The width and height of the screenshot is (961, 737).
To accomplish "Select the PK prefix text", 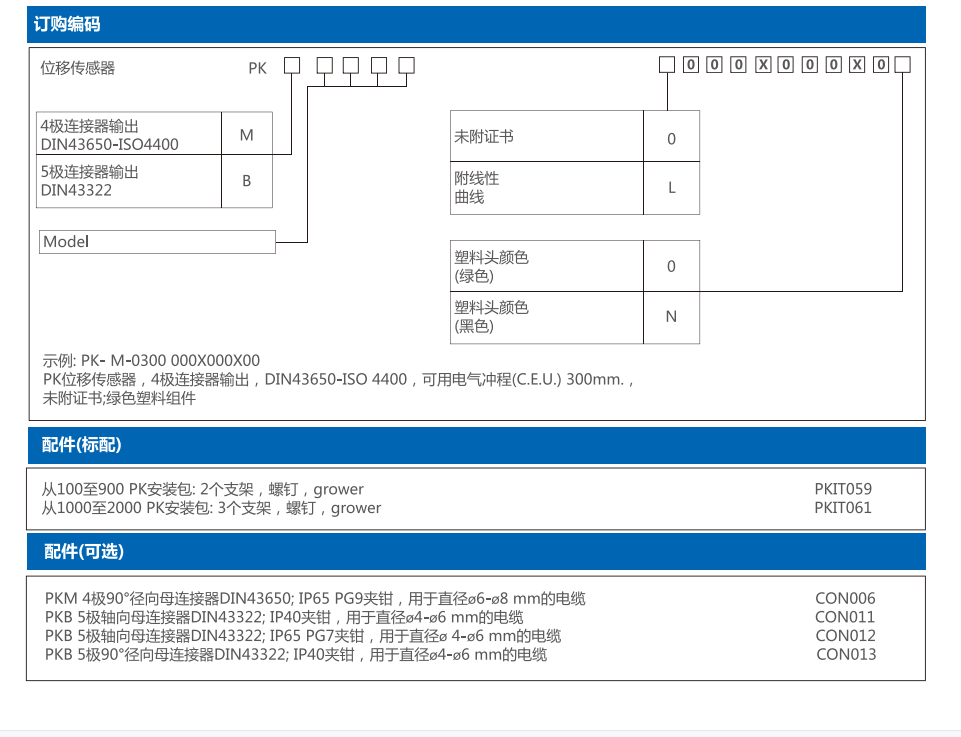I will coord(257,69).
